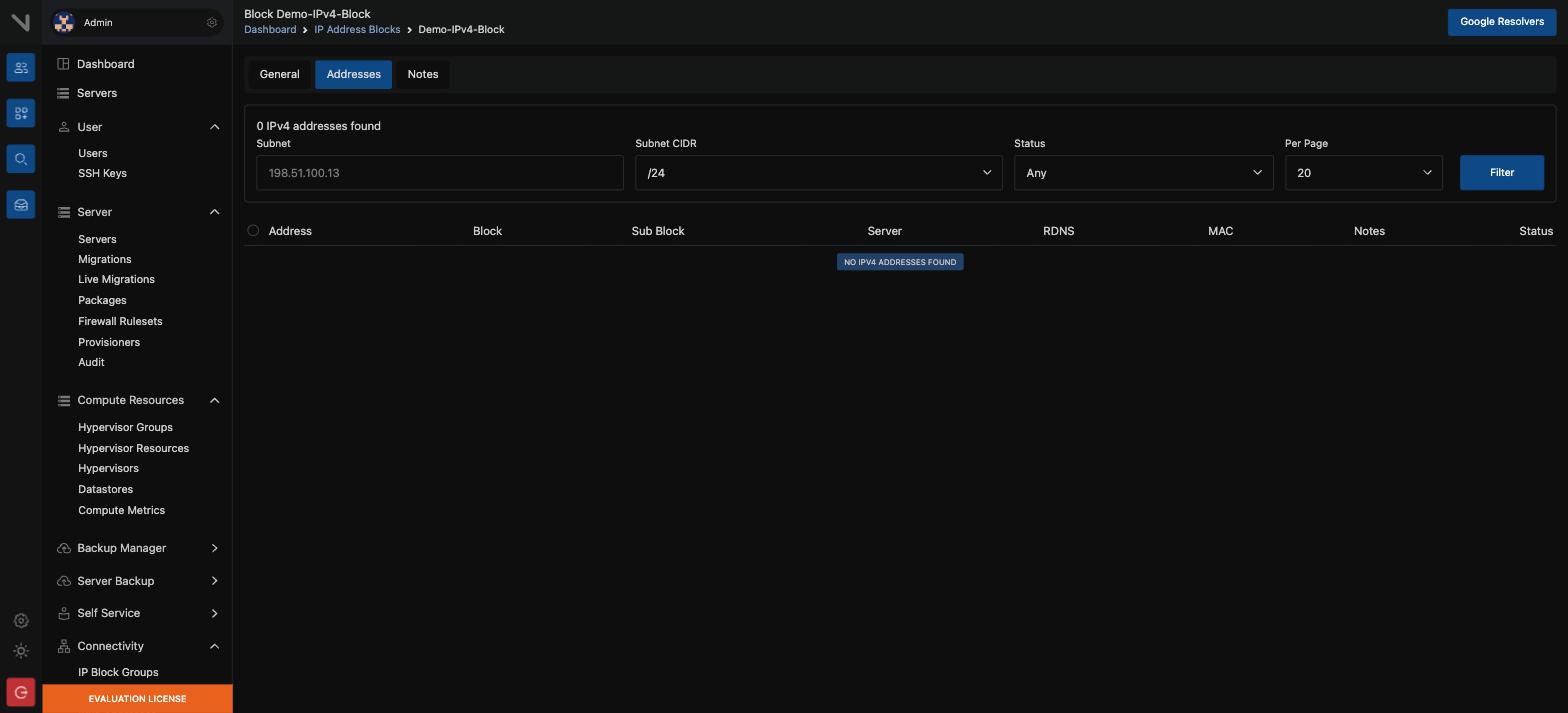Toggle the select-all circle beside Address header

point(253,231)
